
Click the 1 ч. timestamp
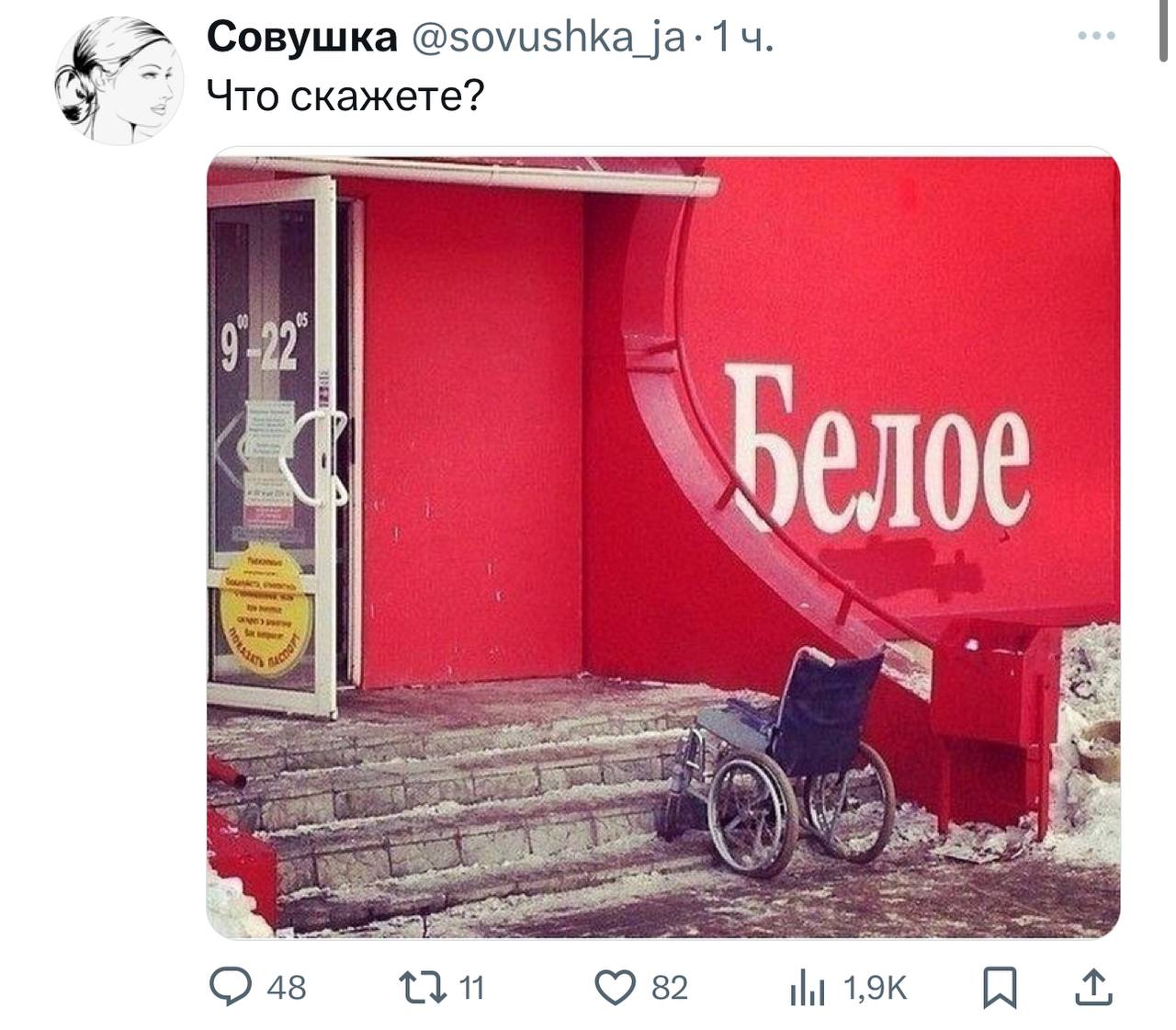[x=742, y=39]
